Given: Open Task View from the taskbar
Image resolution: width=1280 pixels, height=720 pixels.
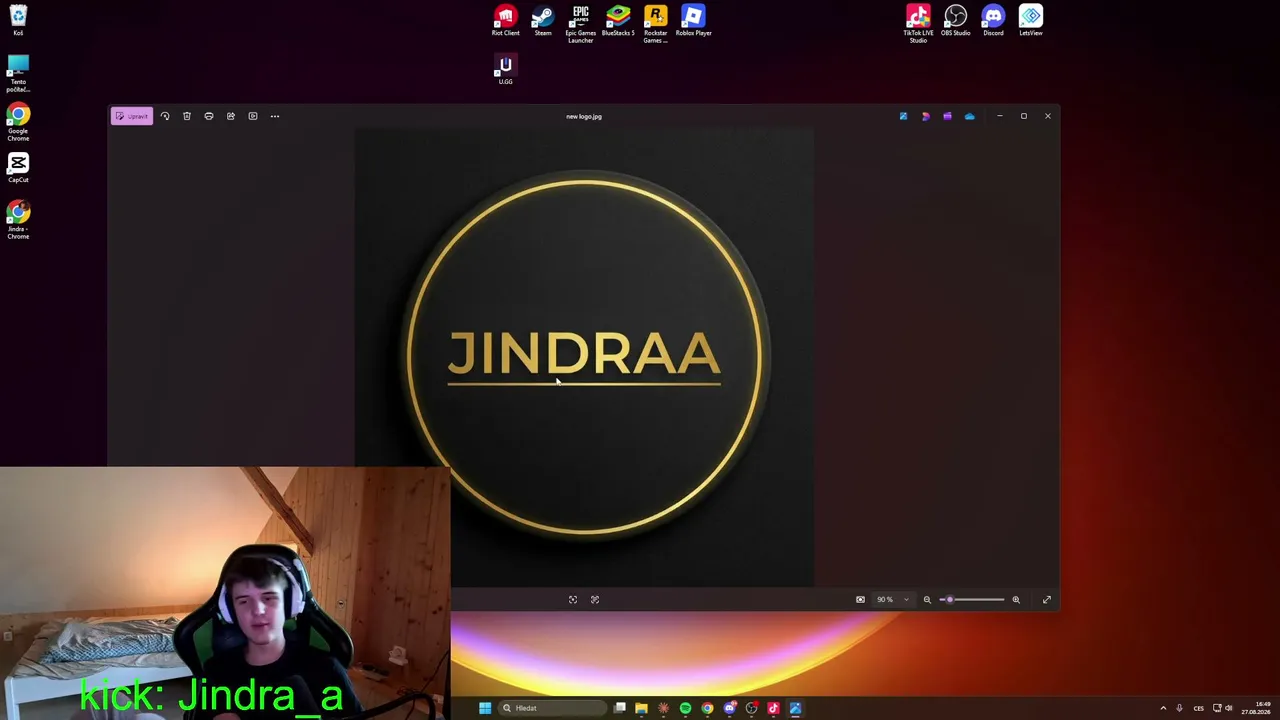Looking at the screenshot, I should tap(620, 708).
